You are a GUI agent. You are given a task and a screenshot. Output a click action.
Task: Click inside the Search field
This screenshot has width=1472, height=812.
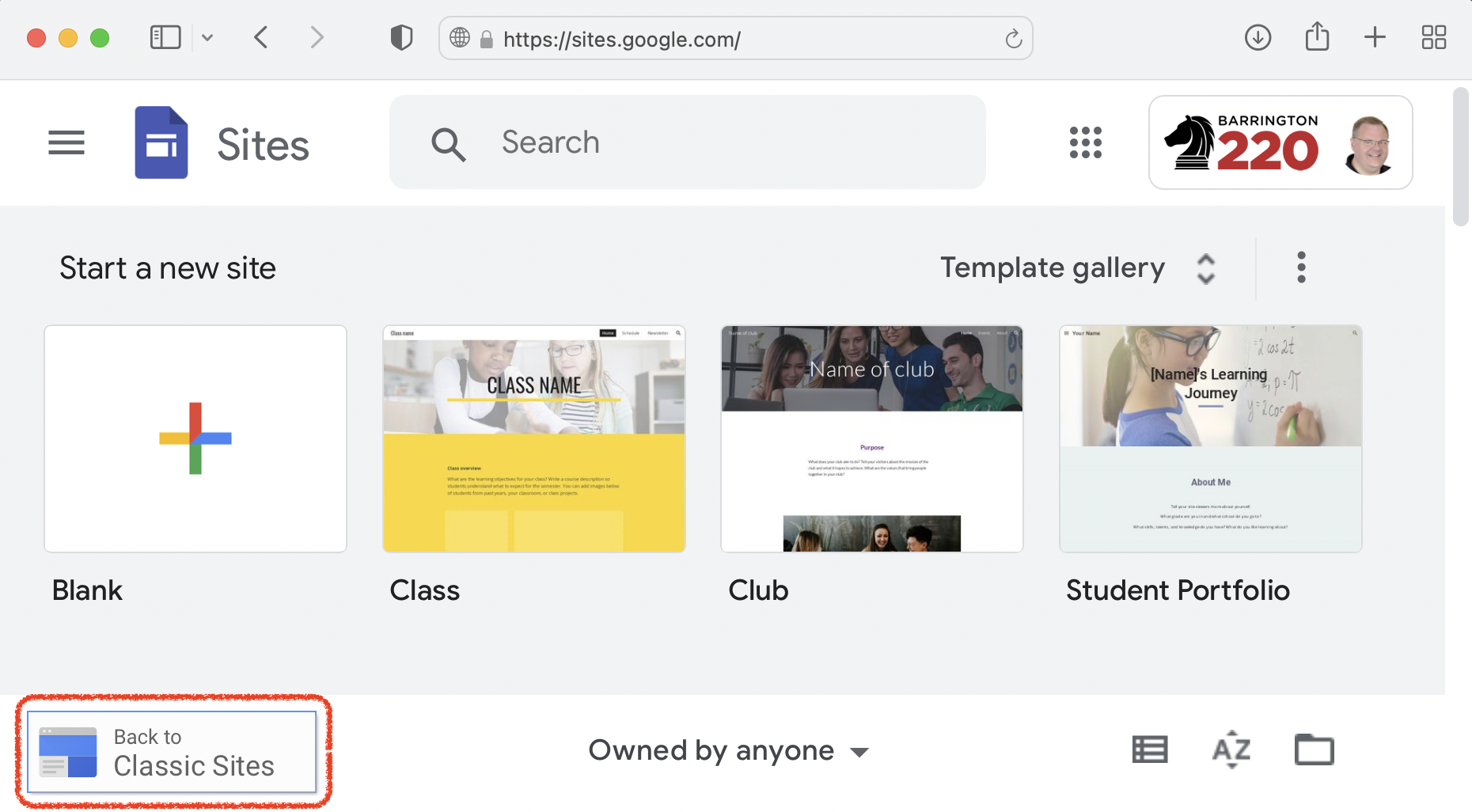tap(689, 142)
